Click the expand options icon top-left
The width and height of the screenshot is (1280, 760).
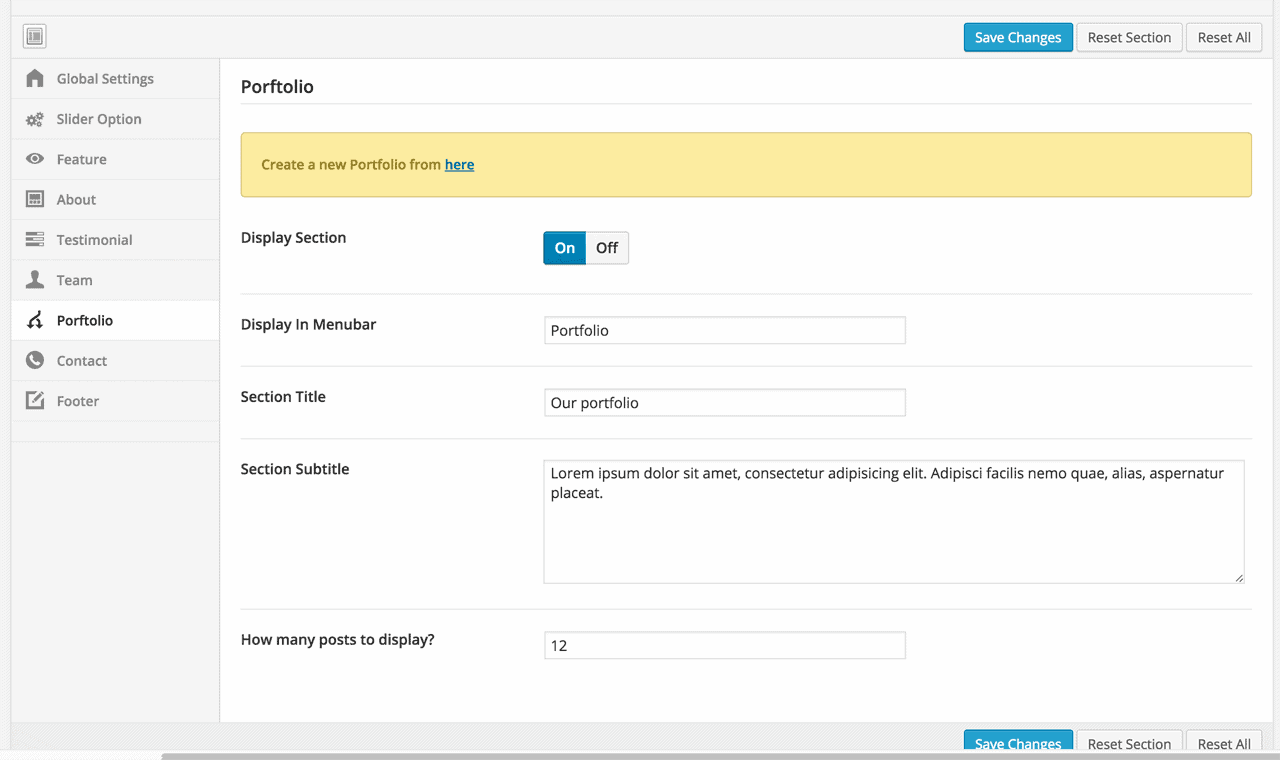coord(35,37)
